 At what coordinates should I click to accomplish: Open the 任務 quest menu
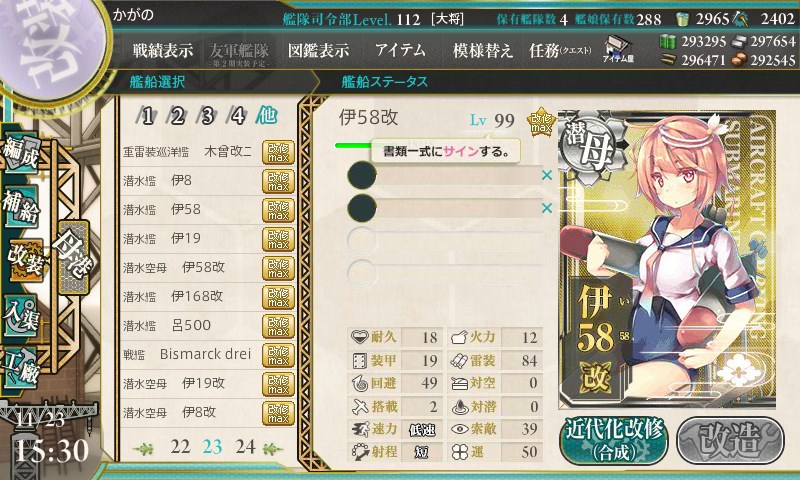point(560,50)
